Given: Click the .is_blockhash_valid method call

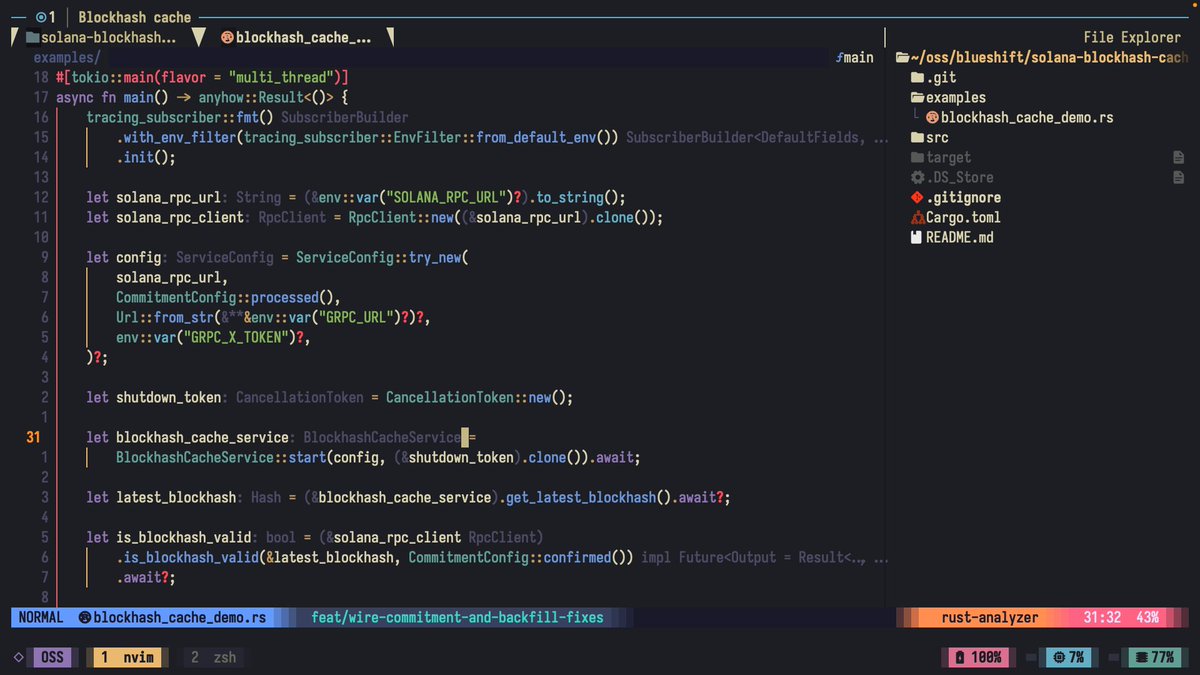Looking at the screenshot, I should (187, 557).
